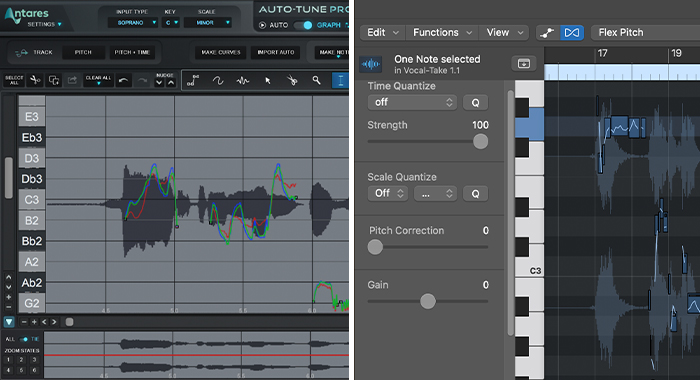Open the Flex Pitch mode popup
700x380 pixels.
tap(645, 33)
